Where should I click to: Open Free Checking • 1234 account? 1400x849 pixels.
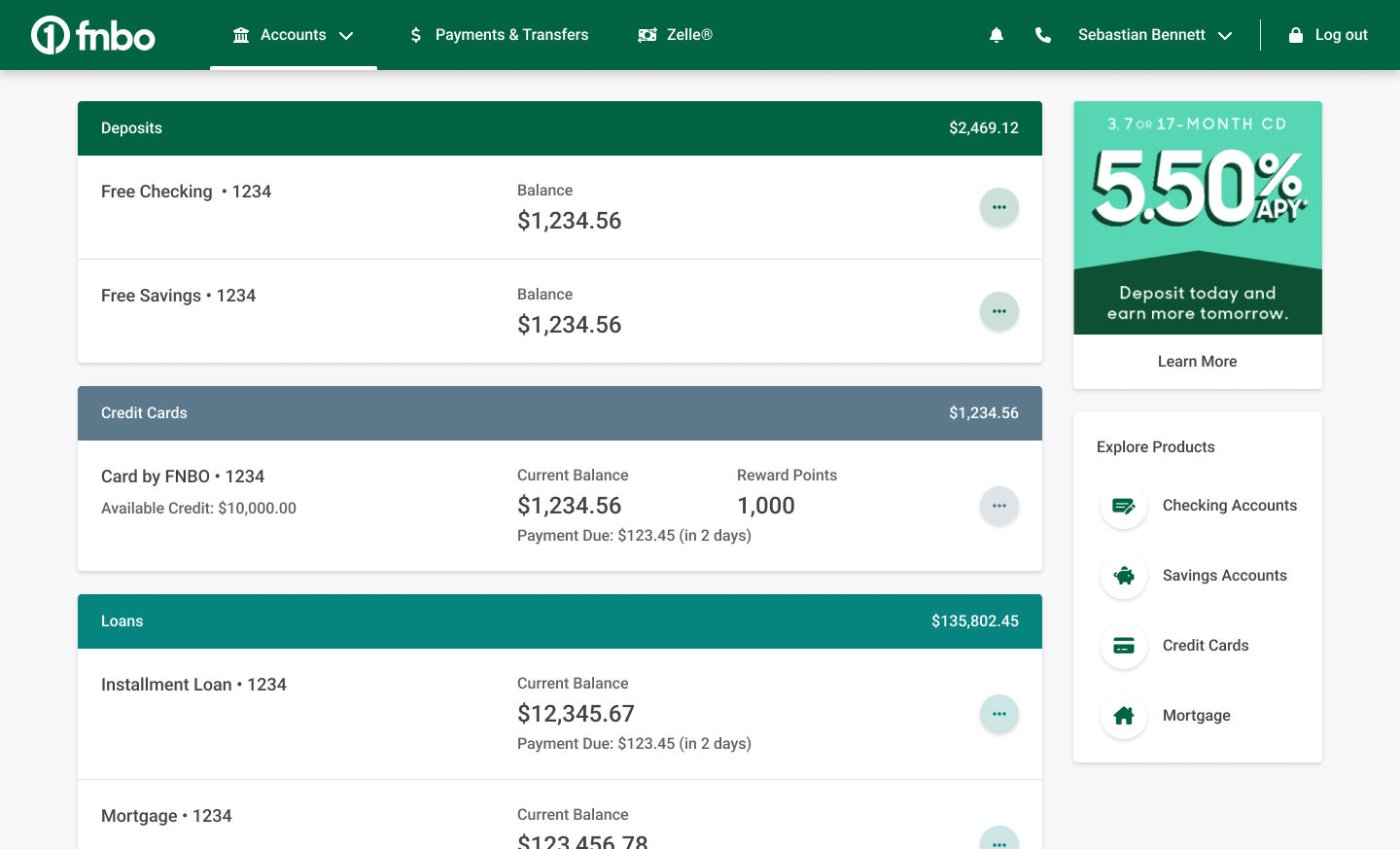(x=186, y=192)
